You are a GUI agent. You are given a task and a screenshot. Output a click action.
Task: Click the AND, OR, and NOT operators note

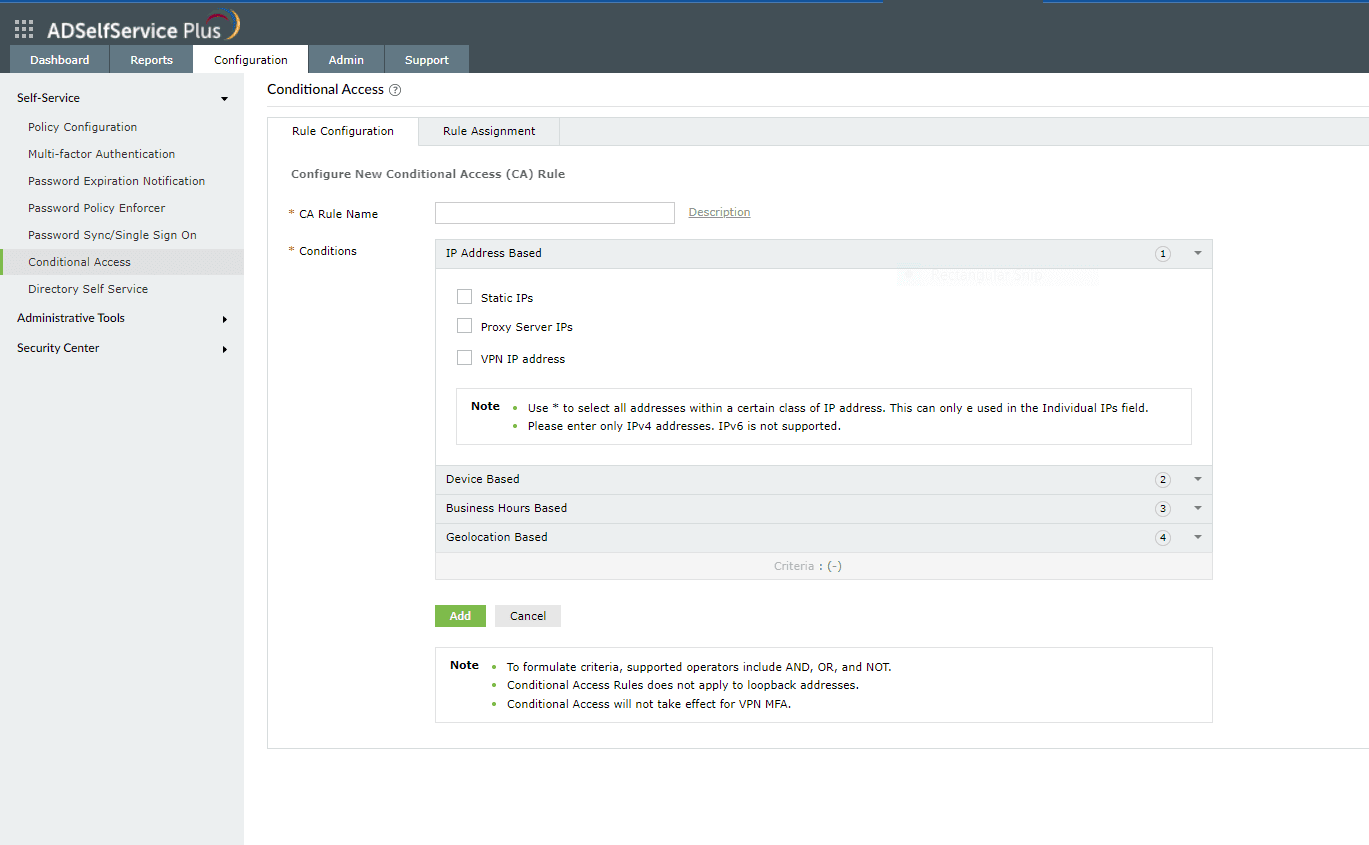click(x=699, y=667)
